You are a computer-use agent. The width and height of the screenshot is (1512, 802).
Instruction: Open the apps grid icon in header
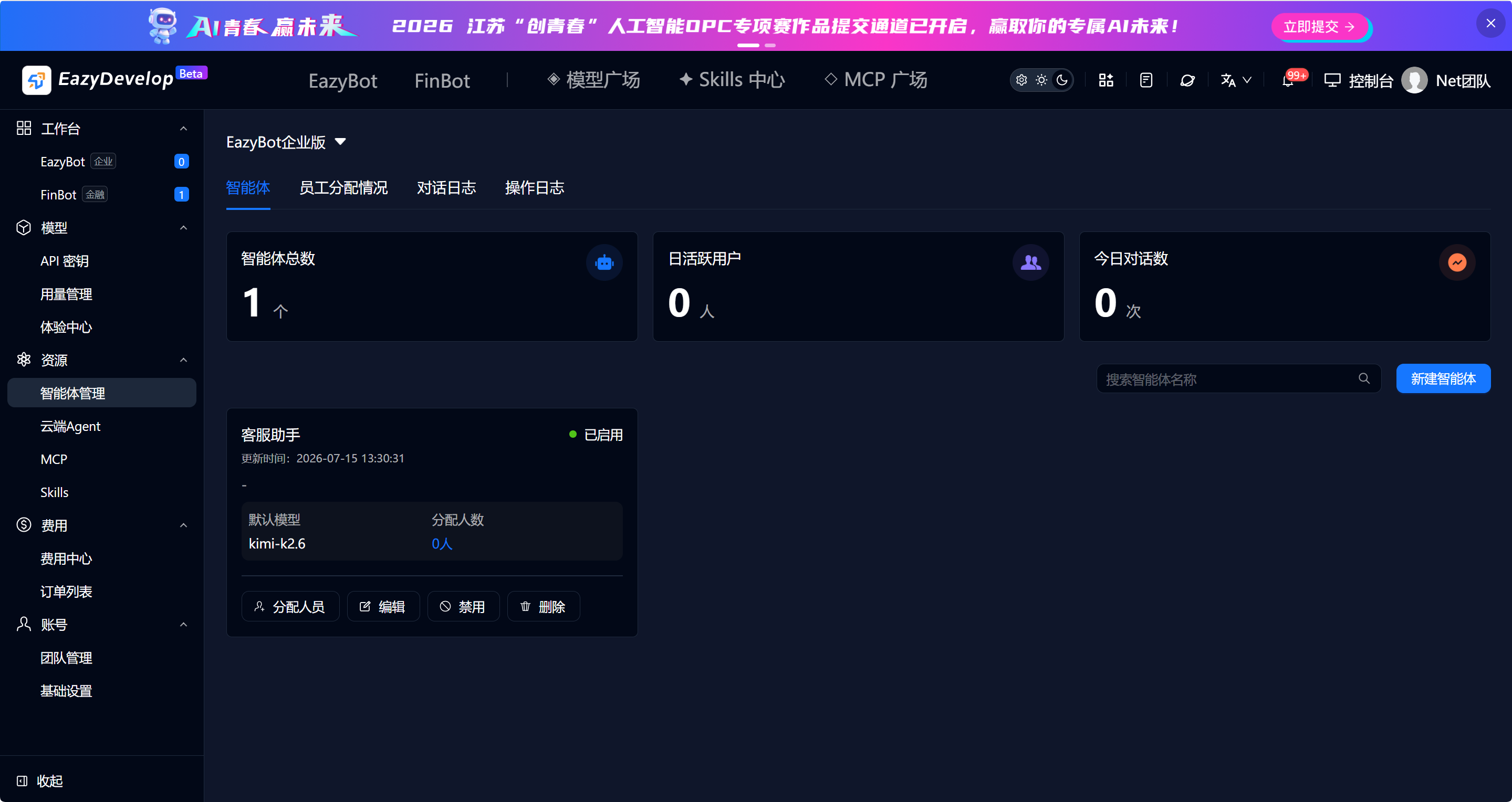1106,80
